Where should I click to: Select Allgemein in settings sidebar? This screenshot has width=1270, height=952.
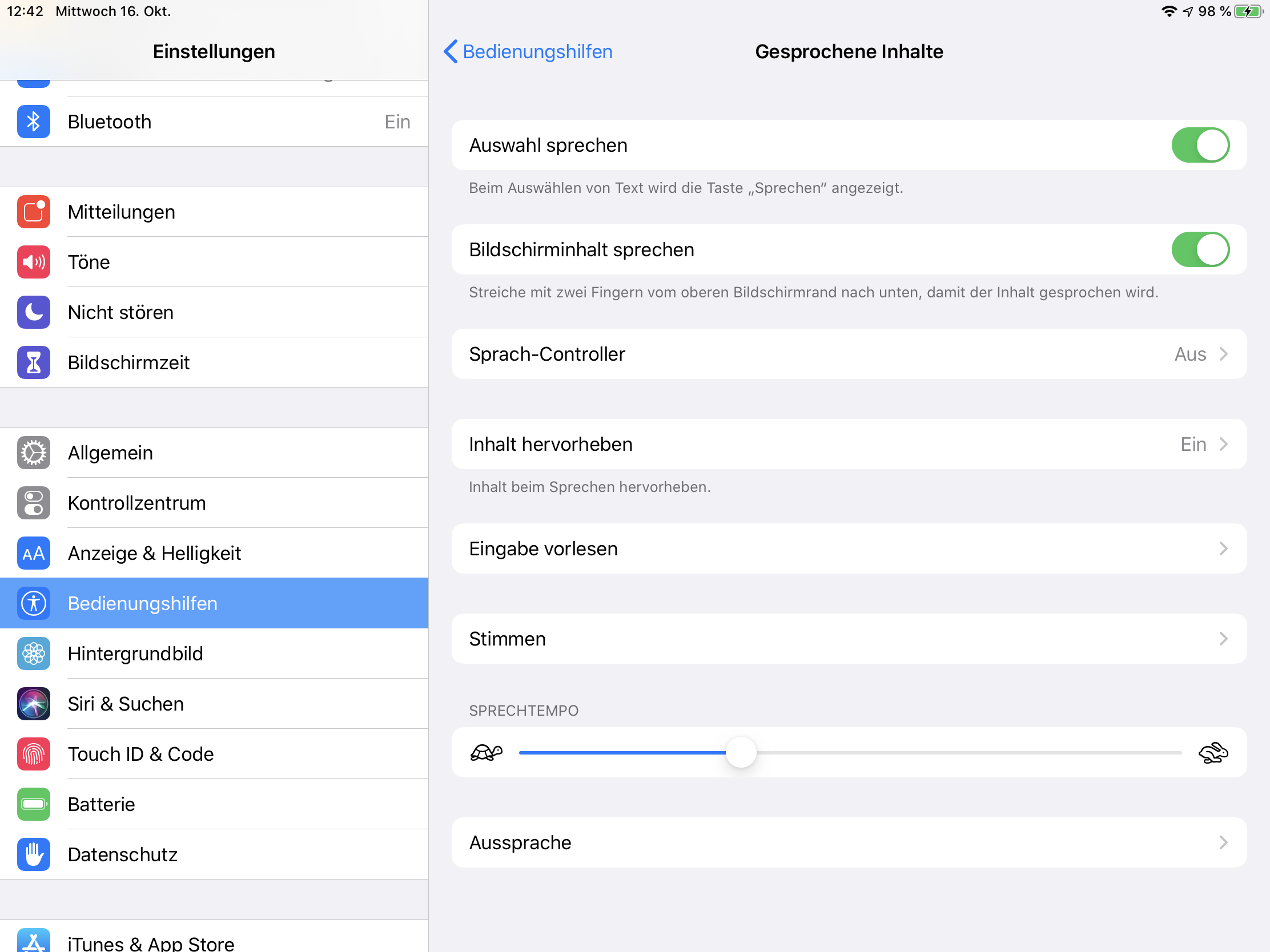pyautogui.click(x=110, y=453)
